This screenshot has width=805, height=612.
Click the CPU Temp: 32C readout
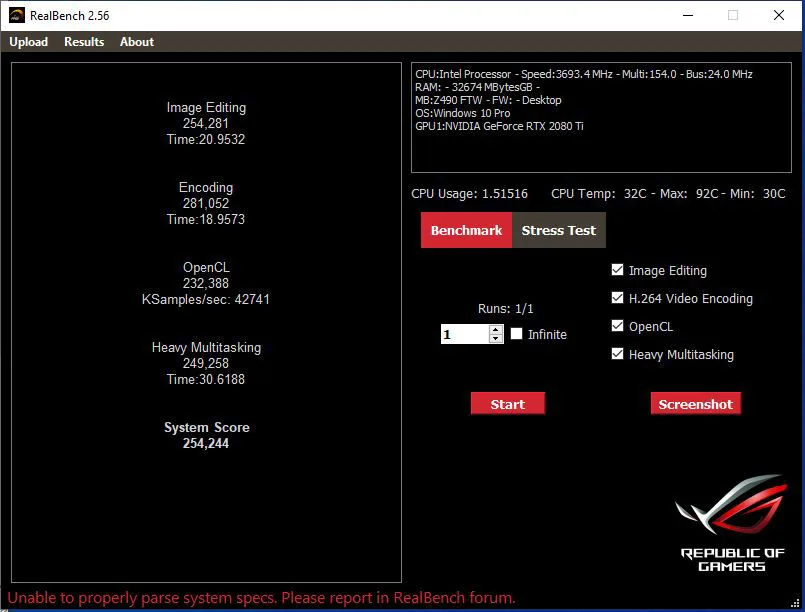point(599,194)
